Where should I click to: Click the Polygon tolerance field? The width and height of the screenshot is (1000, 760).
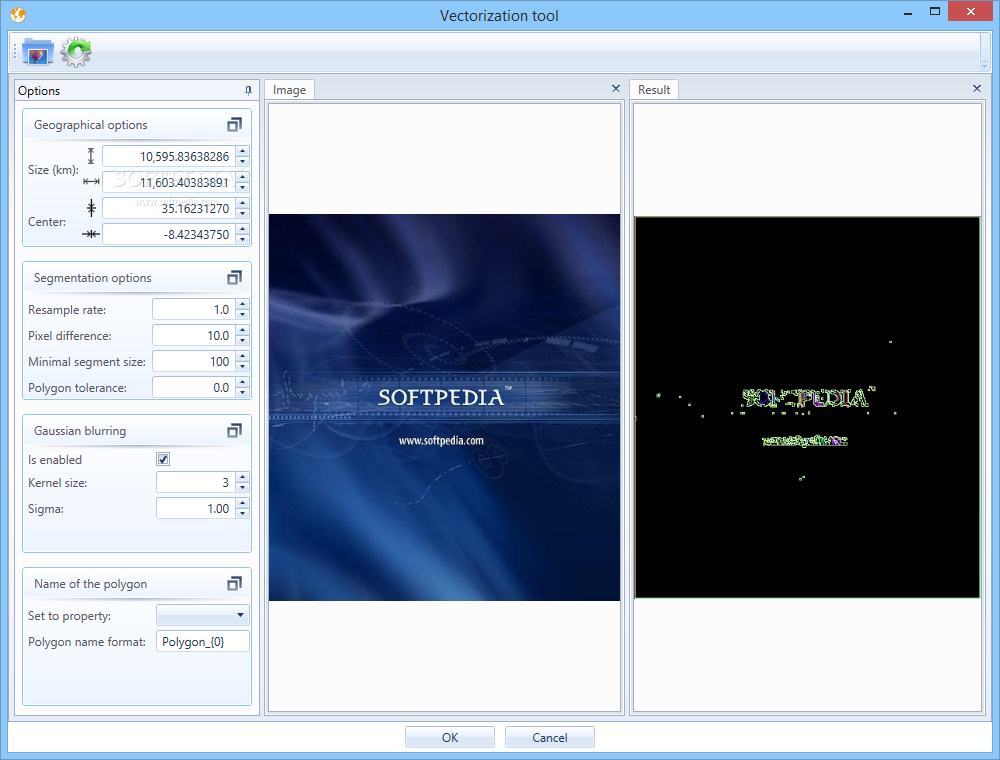[194, 388]
